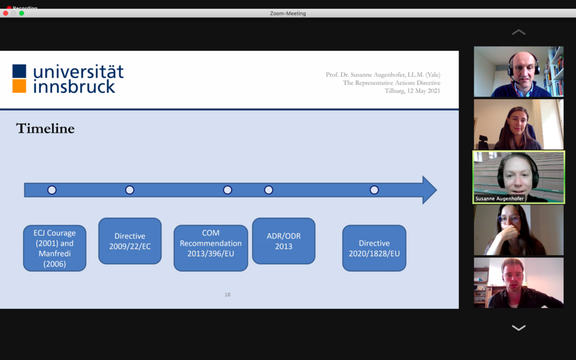Image resolution: width=576 pixels, height=360 pixels.
Task: Click the Directive 2020/1828/EU box
Action: [x=374, y=248]
